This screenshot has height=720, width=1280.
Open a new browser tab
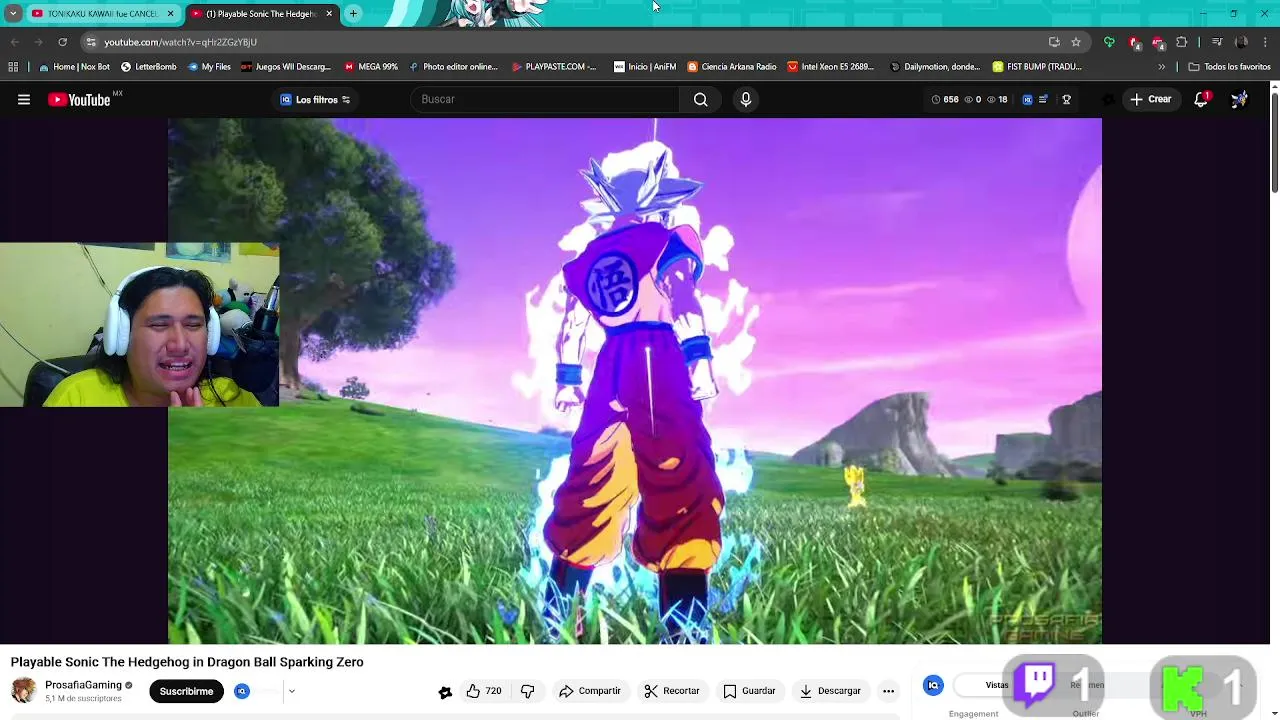[353, 14]
